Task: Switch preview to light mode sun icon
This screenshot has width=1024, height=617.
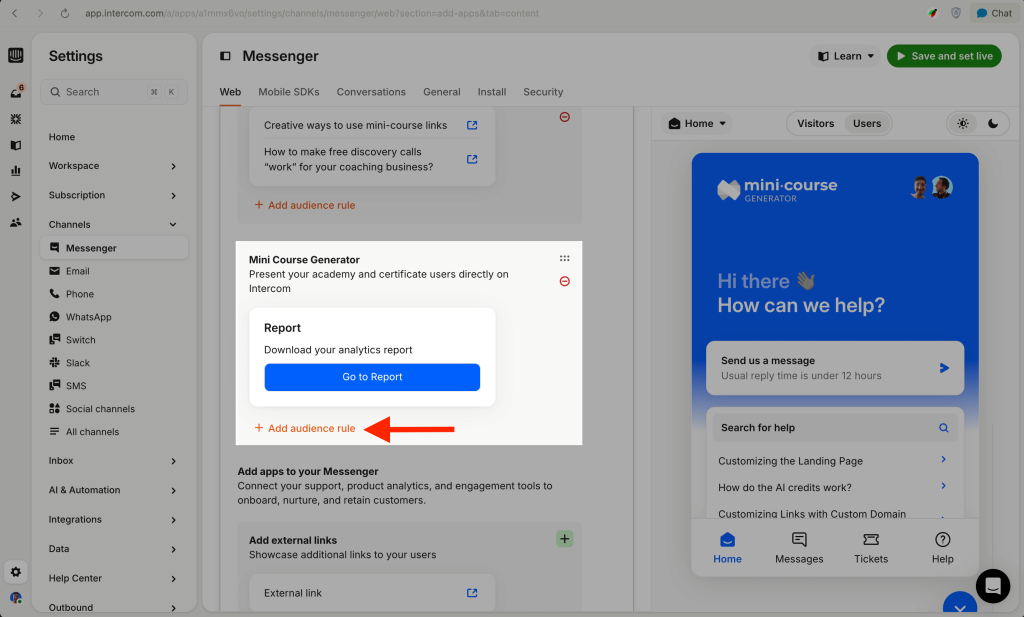Action: point(963,123)
